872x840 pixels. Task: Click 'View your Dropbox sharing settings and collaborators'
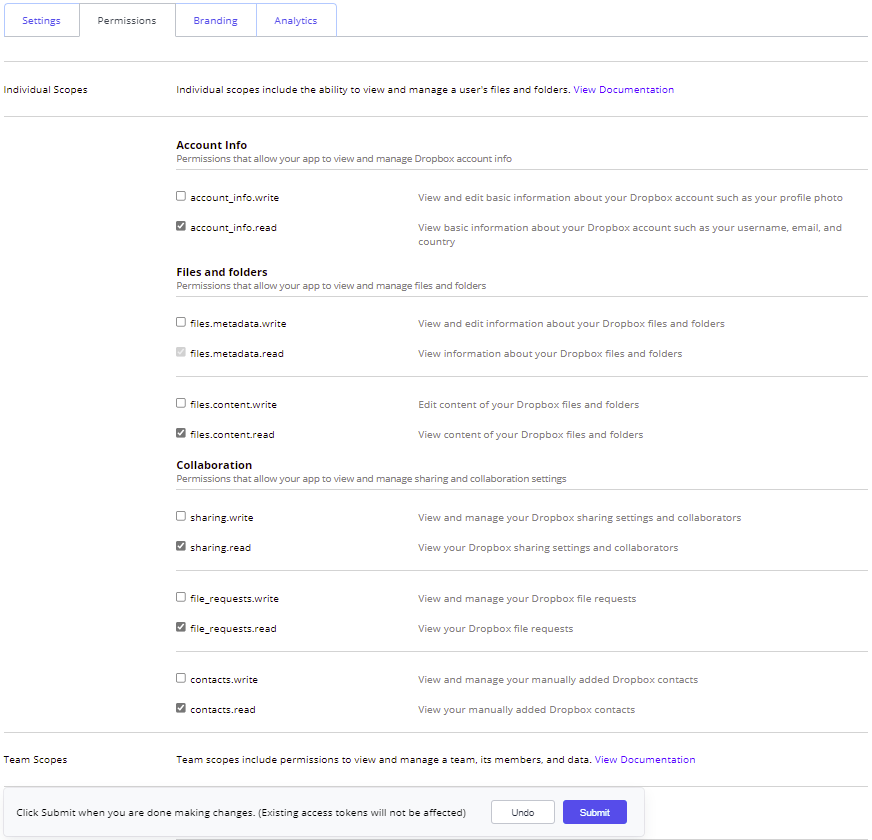(x=548, y=548)
